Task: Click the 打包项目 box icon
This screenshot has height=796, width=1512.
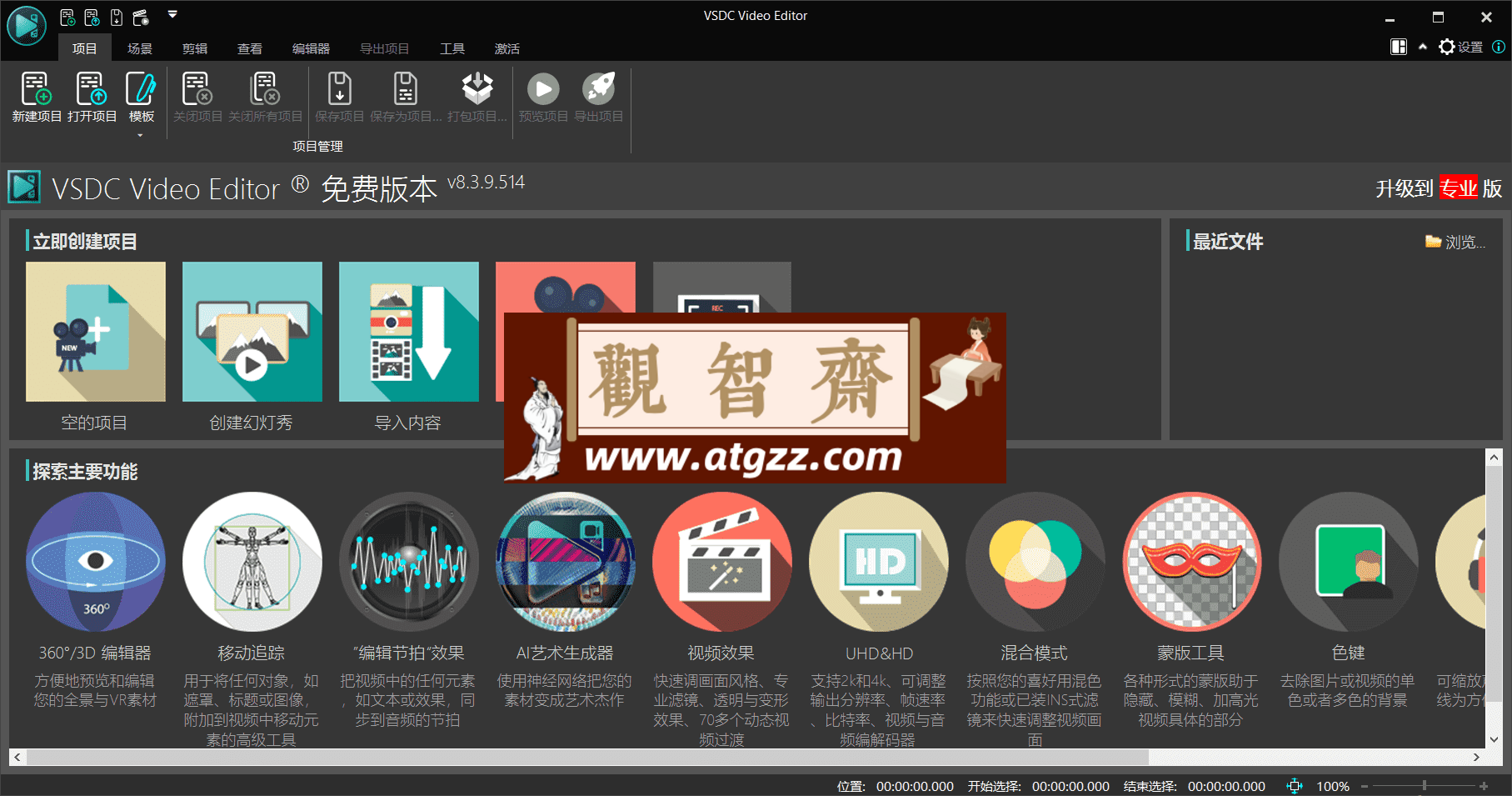Action: (477, 88)
